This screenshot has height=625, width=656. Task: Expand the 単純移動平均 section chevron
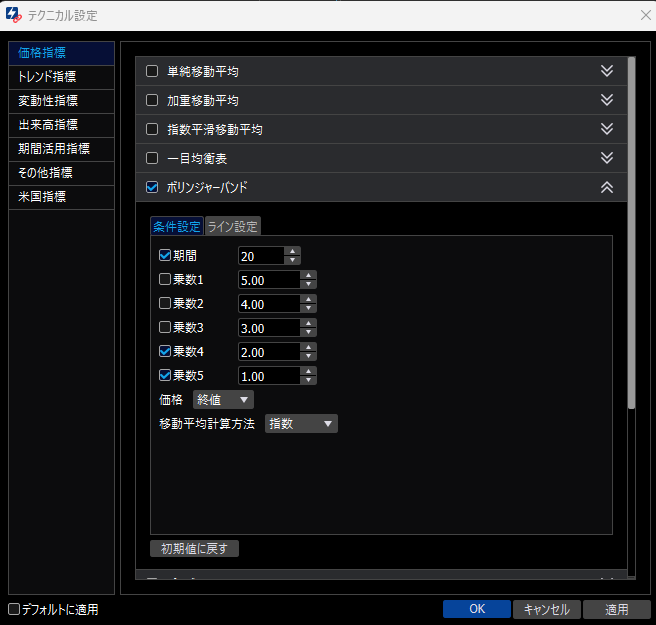coord(606,71)
